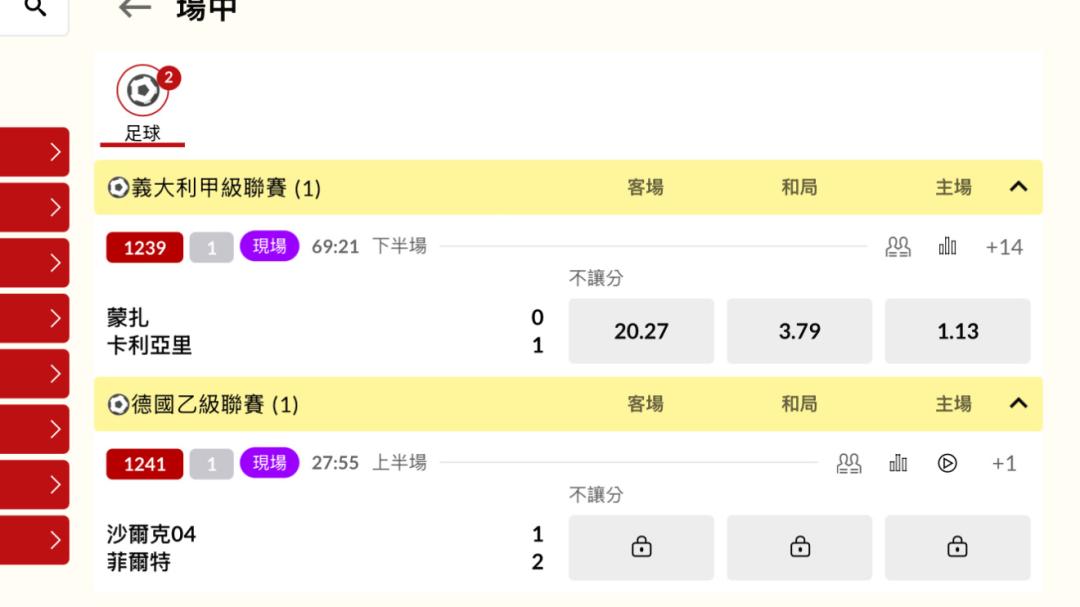The image size is (1080, 607).
Task: Show +1 more markets for 沙爾克04 match
Action: point(1004,463)
